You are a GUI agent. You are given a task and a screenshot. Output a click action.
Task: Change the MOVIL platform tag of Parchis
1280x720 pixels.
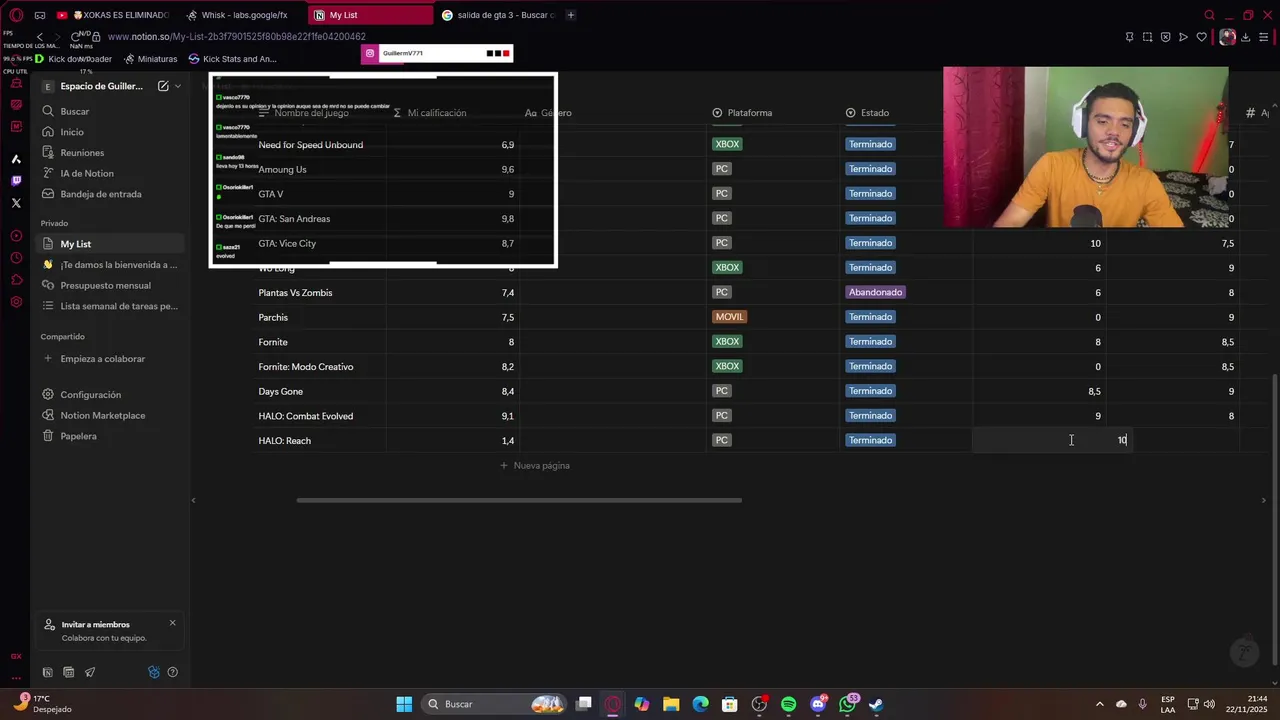729,317
